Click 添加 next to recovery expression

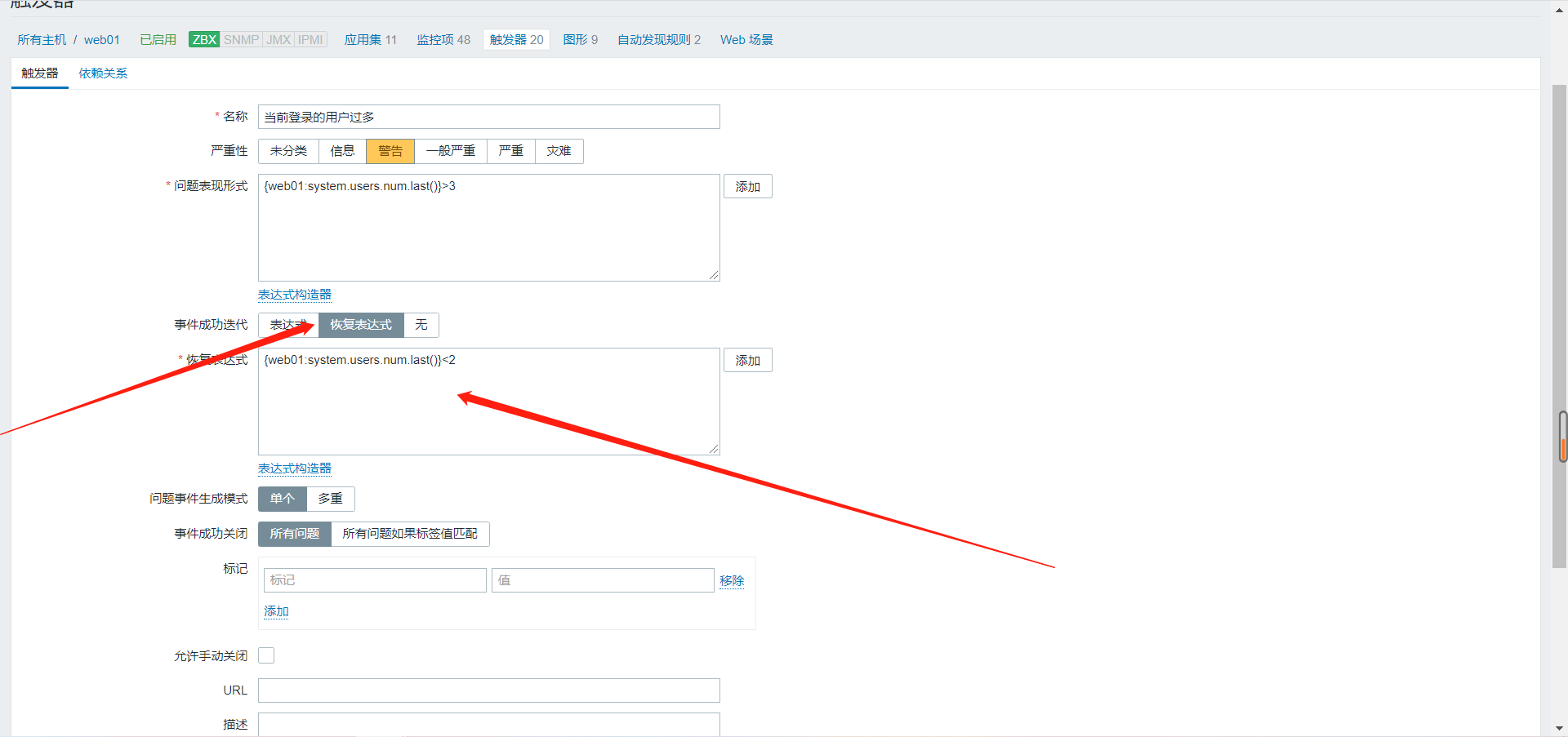(747, 361)
